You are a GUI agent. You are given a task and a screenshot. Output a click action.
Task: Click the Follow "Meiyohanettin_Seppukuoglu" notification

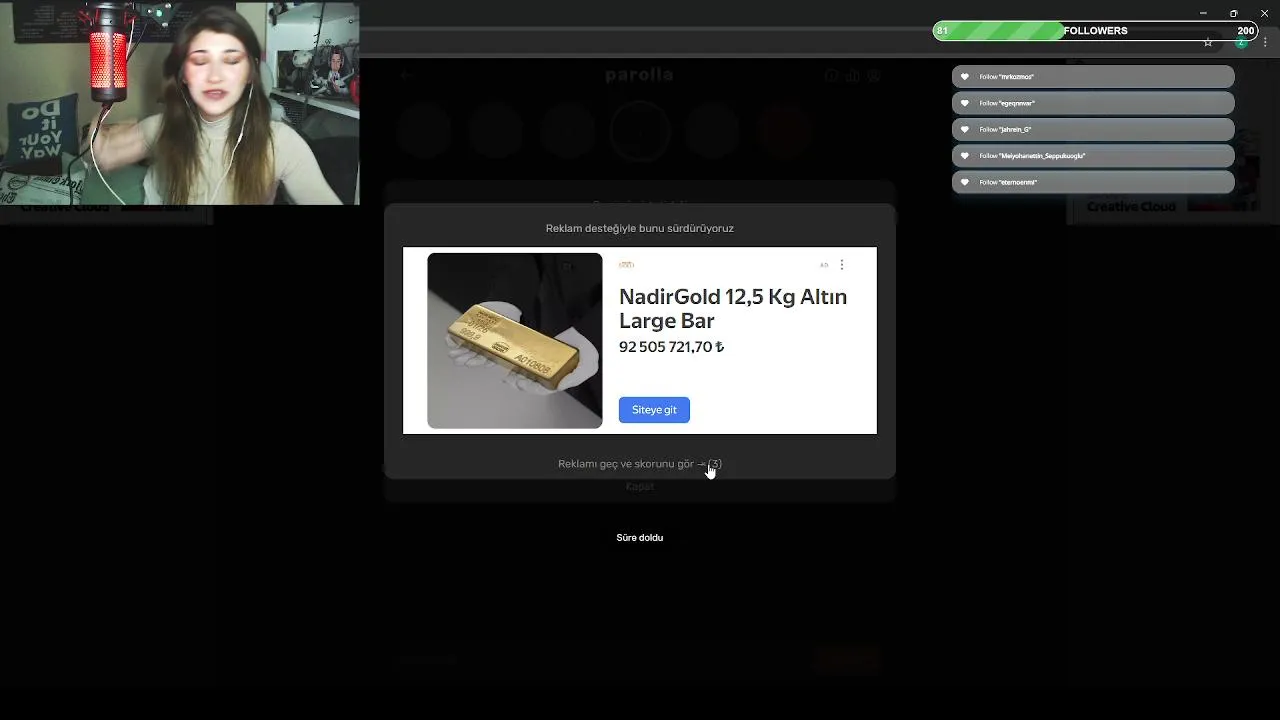(1093, 156)
